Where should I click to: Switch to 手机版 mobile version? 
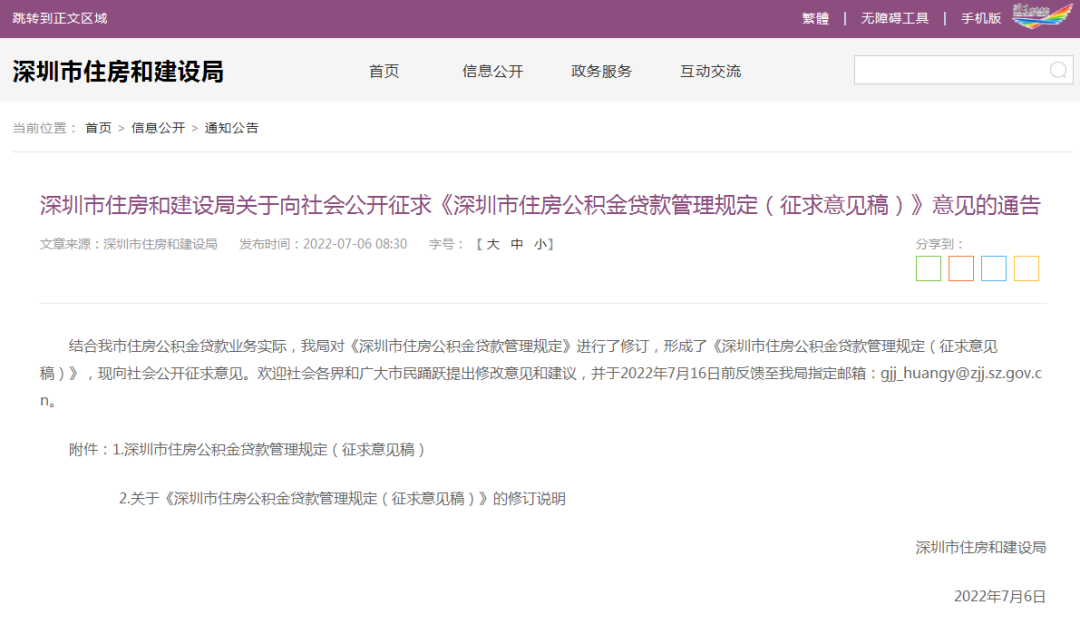point(980,18)
